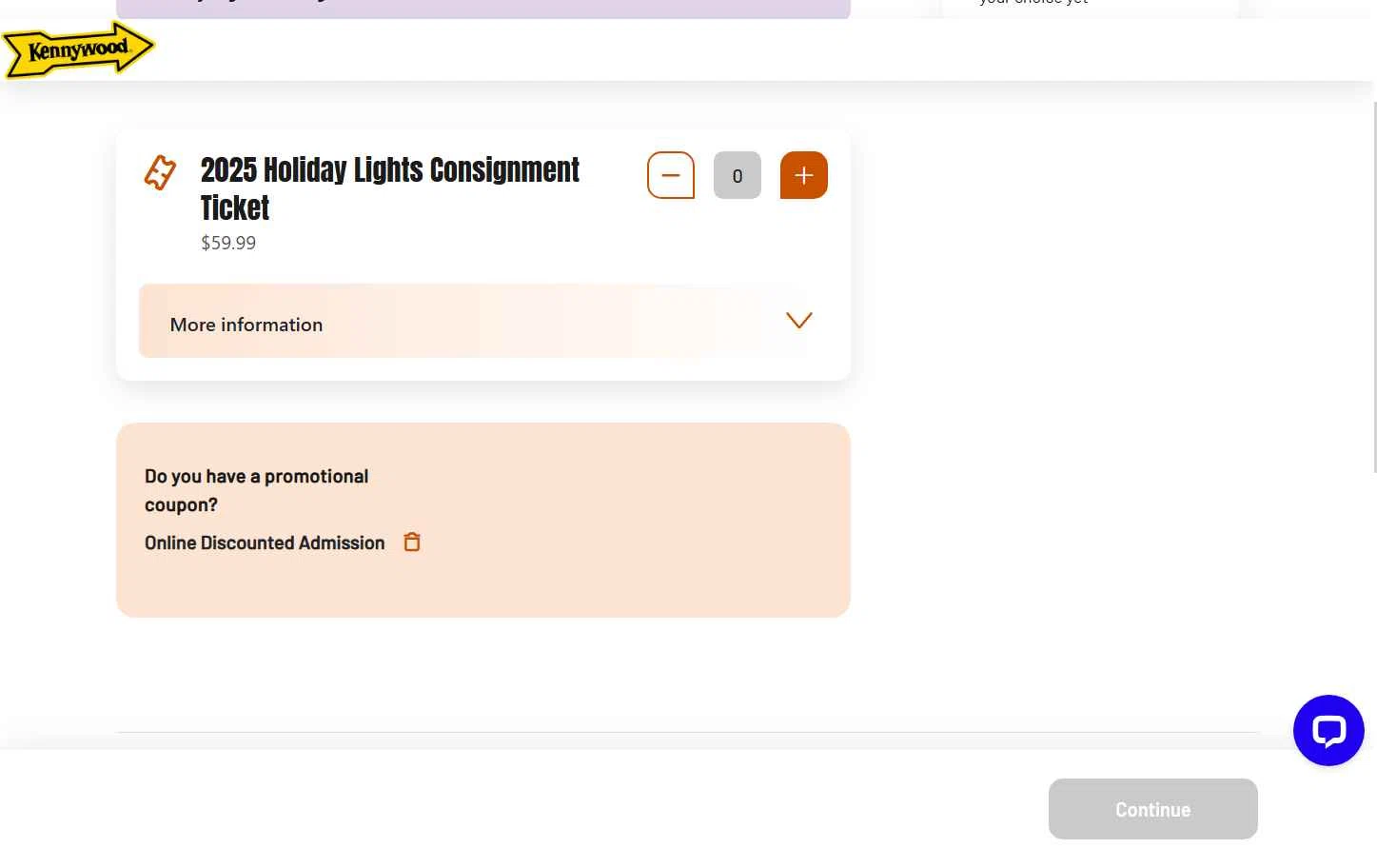
Task: Click the Kennywood arrow logo
Action: [77, 49]
